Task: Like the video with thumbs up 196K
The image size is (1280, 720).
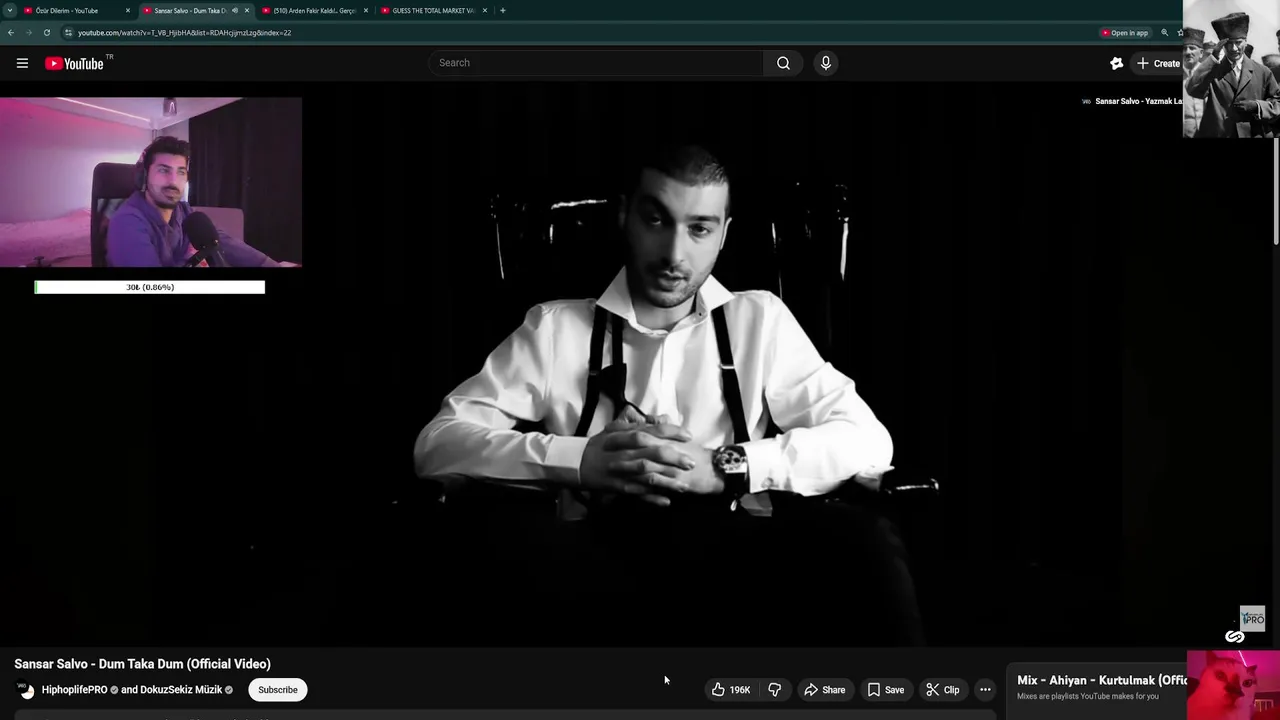Action: click(x=731, y=690)
